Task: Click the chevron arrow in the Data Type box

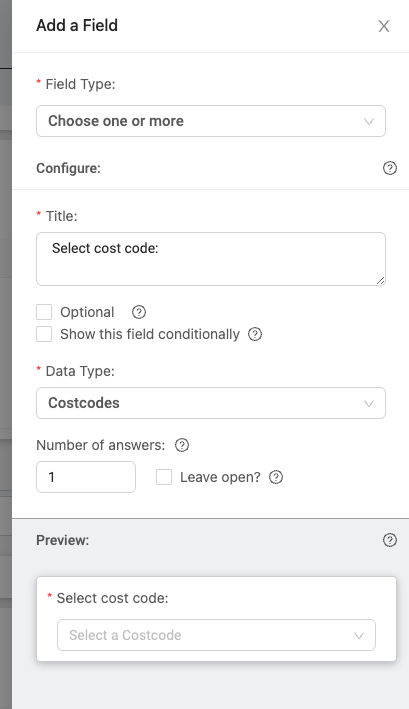Action: [x=369, y=403]
